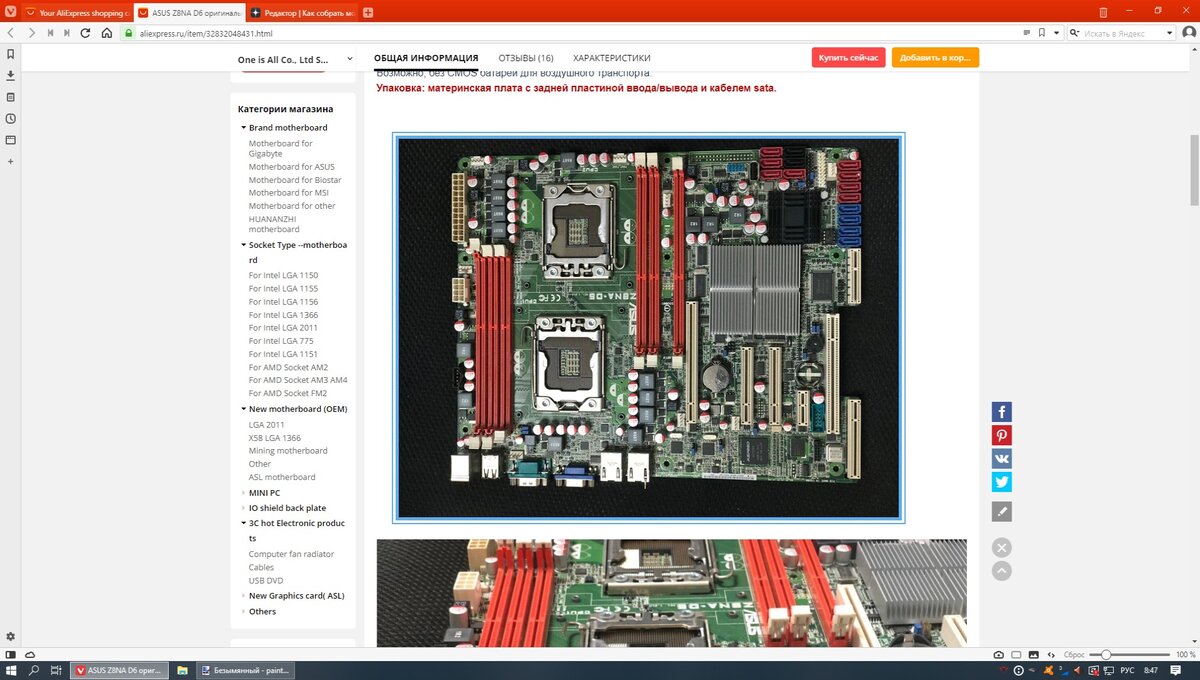1200x680 pixels.
Task: Click the pencil edit floating icon
Action: (1001, 511)
